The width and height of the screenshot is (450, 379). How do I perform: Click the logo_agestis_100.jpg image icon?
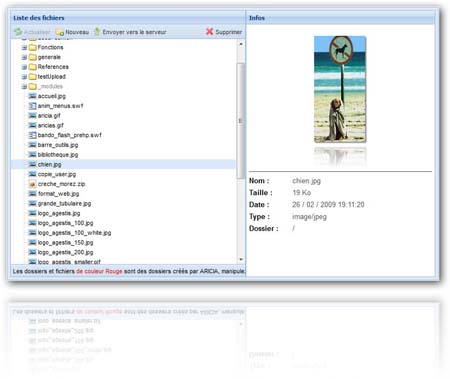(32, 223)
